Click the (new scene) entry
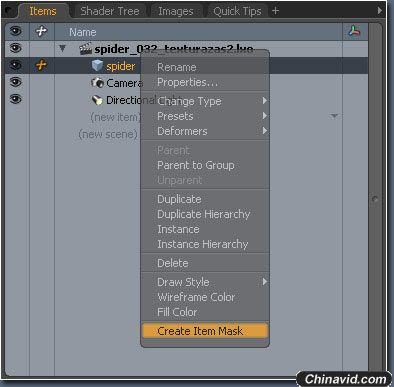The height and width of the screenshot is (387, 394). [108, 134]
